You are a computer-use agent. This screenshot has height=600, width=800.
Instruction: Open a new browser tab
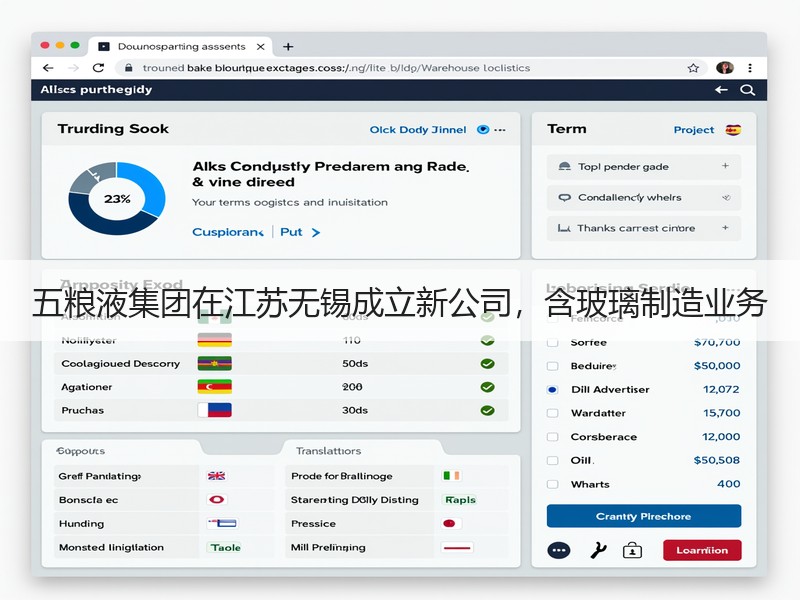288,46
